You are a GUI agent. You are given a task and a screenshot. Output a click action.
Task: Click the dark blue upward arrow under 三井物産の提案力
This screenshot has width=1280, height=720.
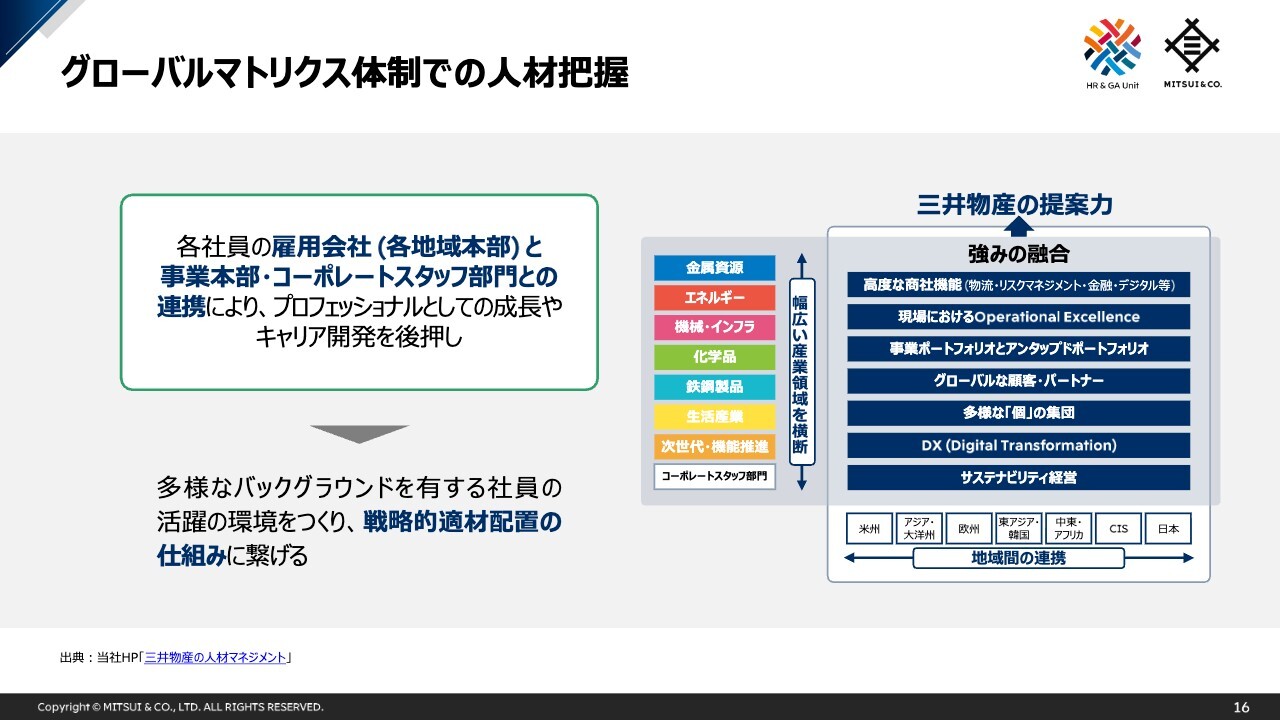click(1018, 226)
